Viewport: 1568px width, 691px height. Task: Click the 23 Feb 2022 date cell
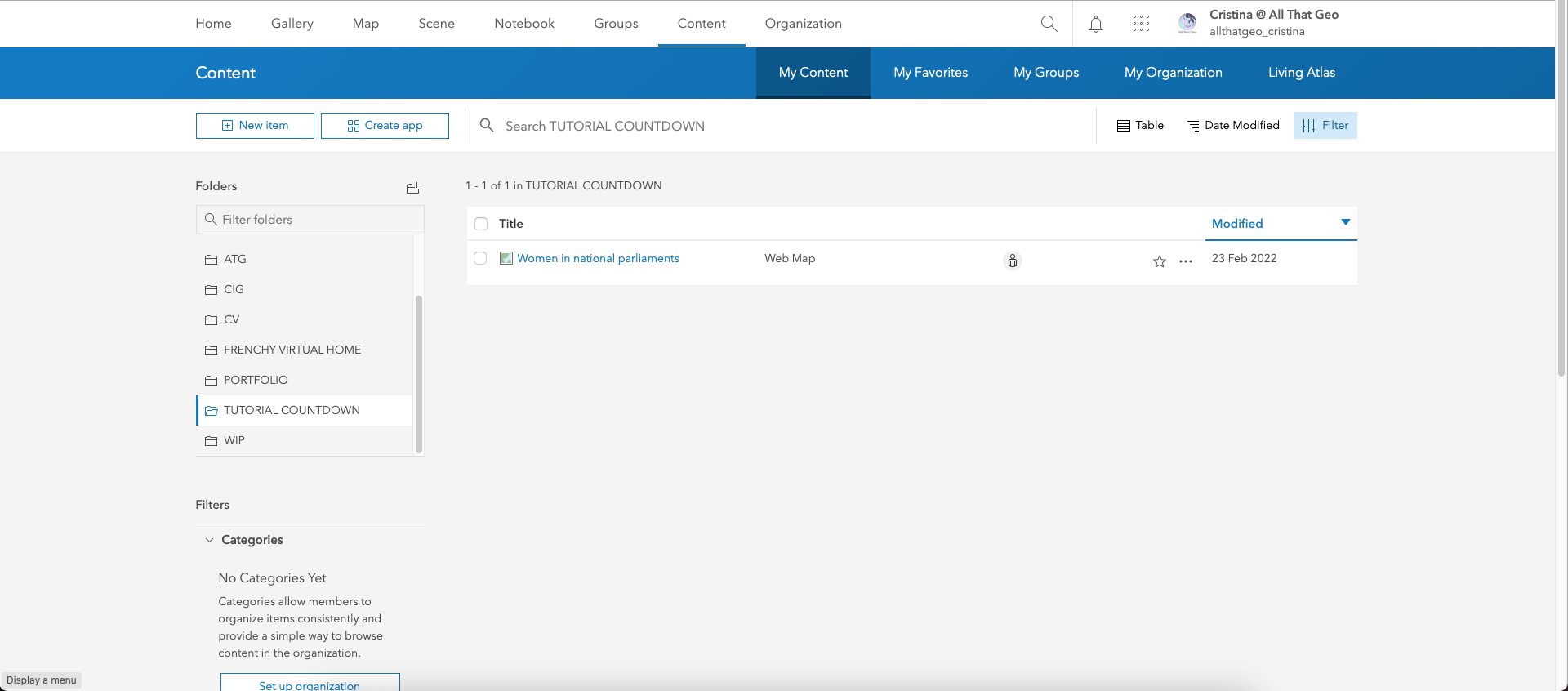(x=1244, y=258)
